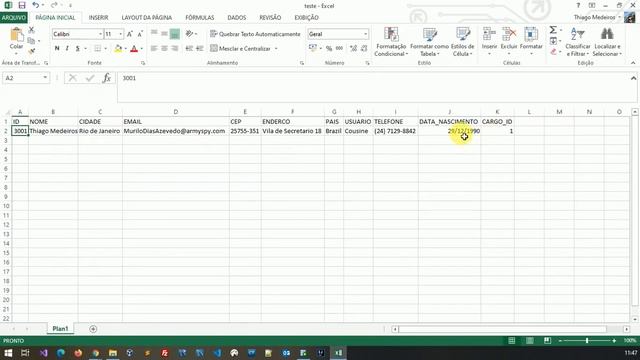Open FileZilla from the taskbar
Screen dimensions: 640x360
pyautogui.click(x=164, y=353)
